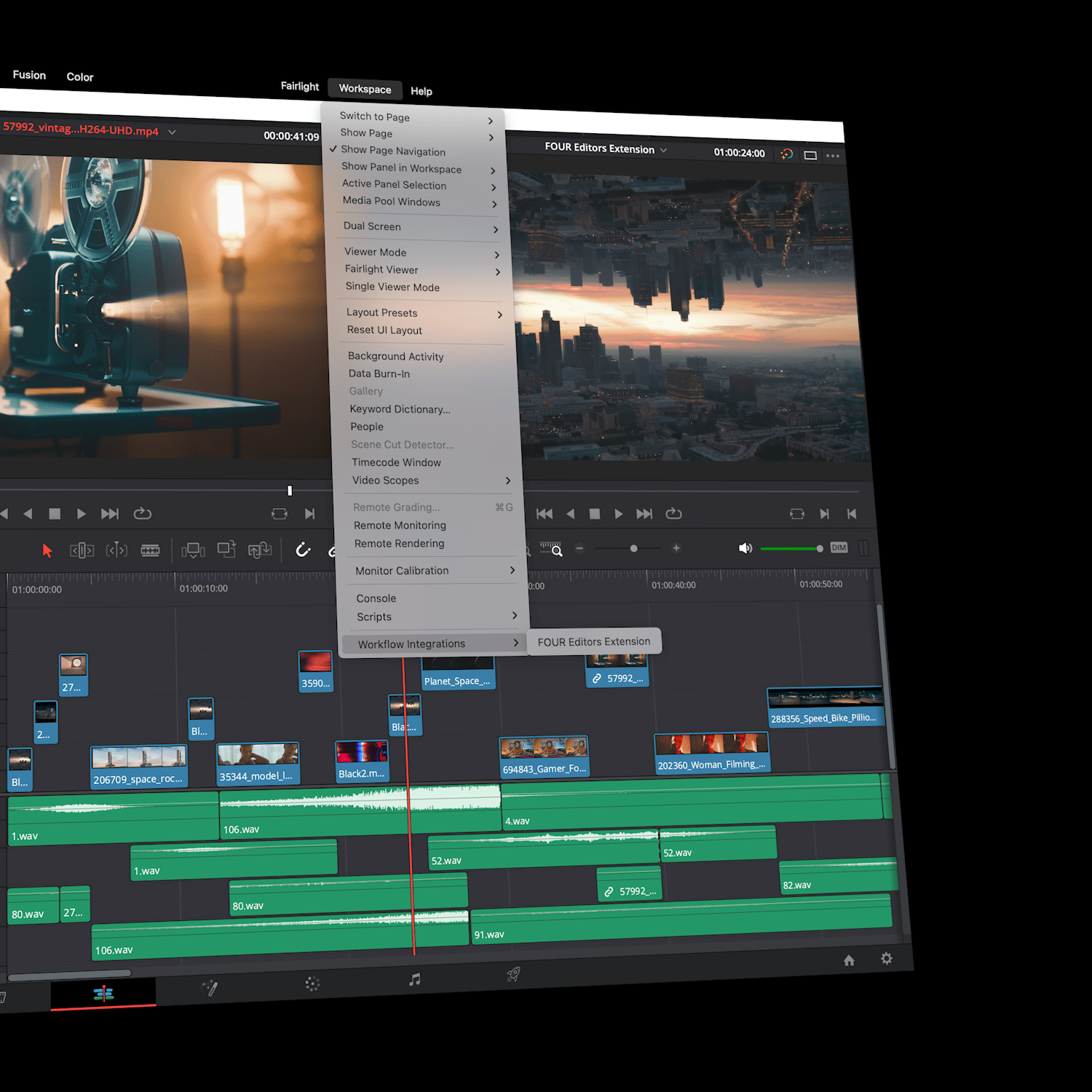Select FOUR Editors Extension submenu item
The width and height of the screenshot is (1092, 1092).
click(x=594, y=641)
